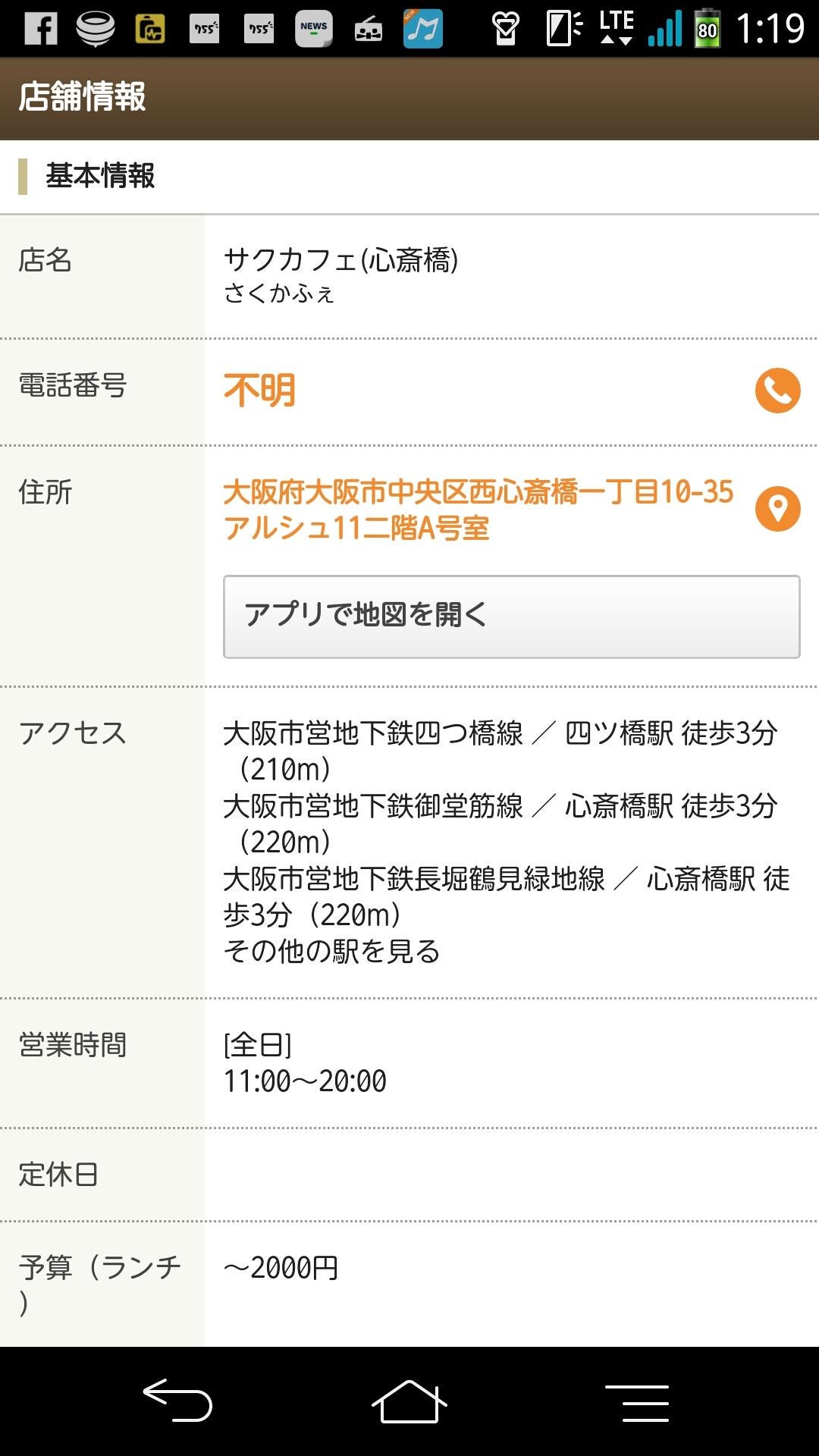This screenshot has height=1456, width=819.
Task: Tap the battery level indicator
Action: (x=707, y=29)
